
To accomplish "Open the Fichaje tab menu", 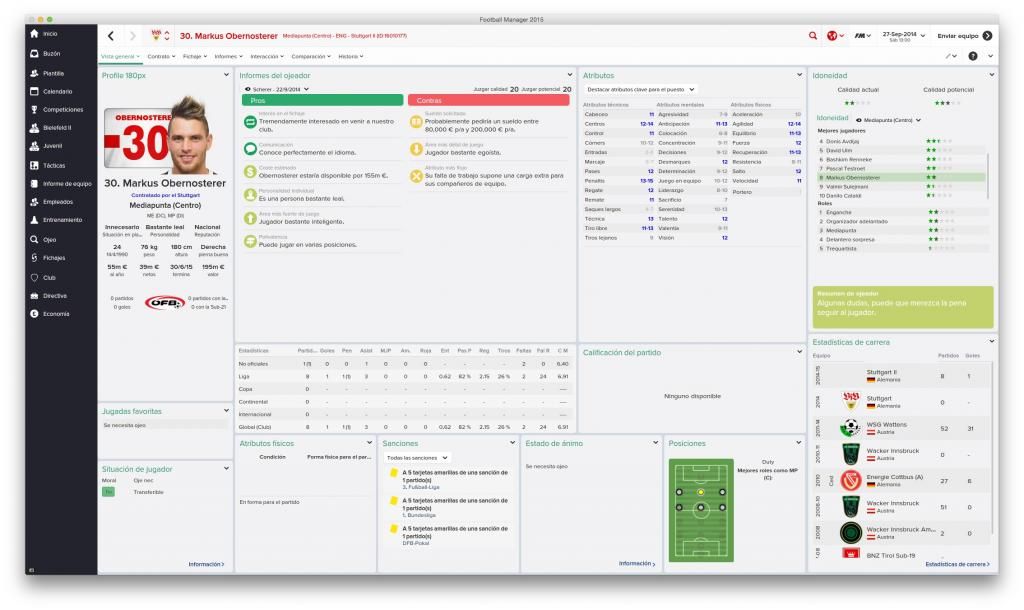I will point(195,57).
